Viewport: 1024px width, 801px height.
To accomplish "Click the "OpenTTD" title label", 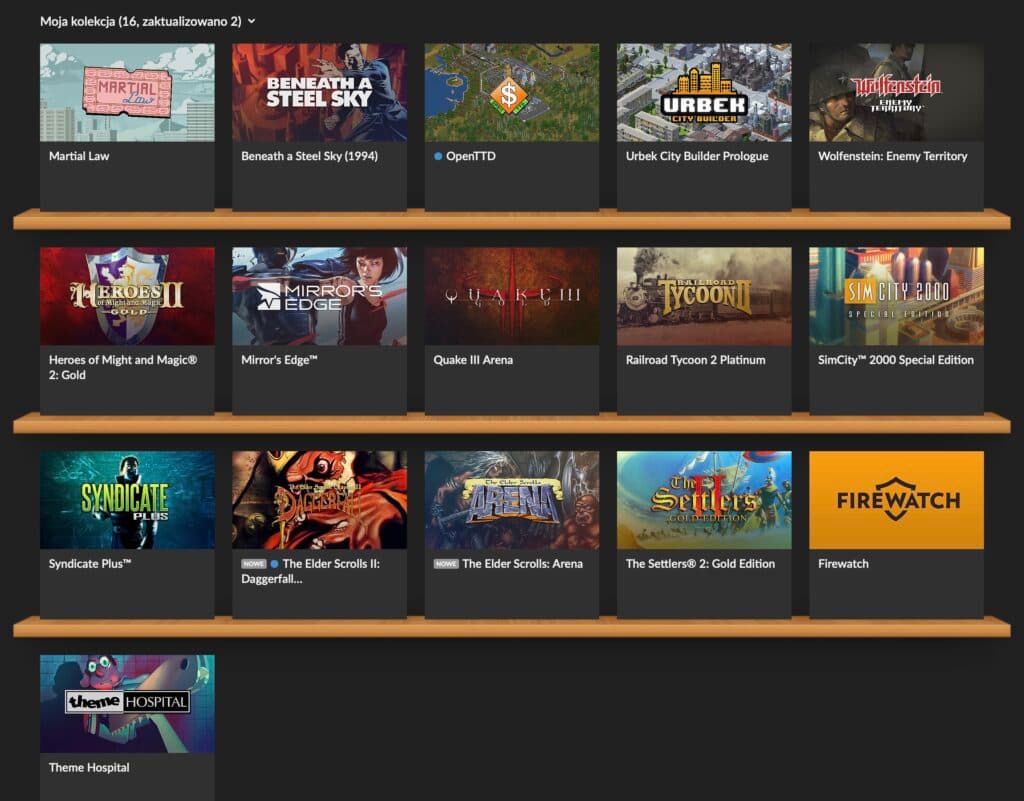I will coord(471,156).
